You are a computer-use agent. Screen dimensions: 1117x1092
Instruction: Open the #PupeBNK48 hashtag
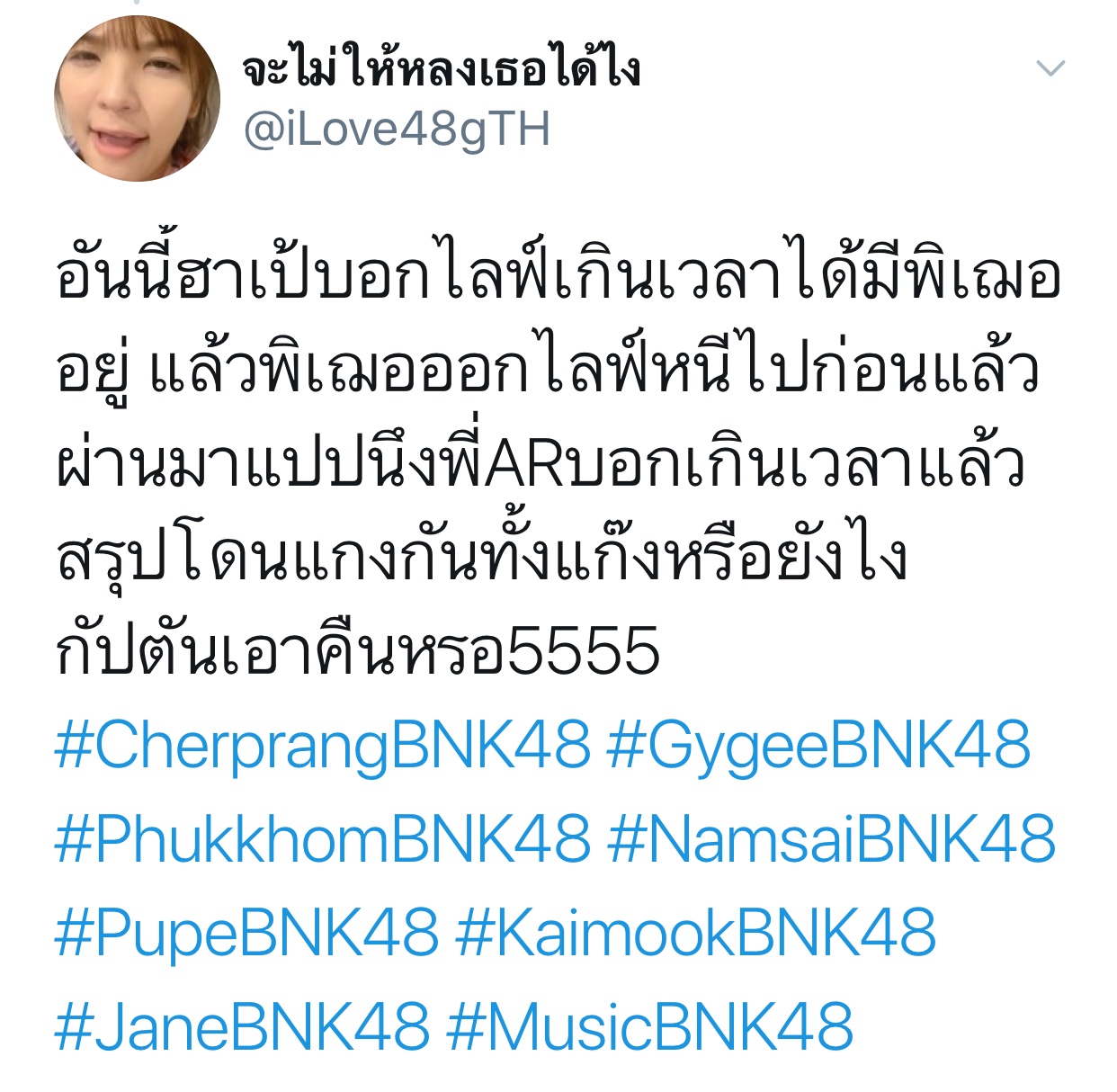[246, 934]
